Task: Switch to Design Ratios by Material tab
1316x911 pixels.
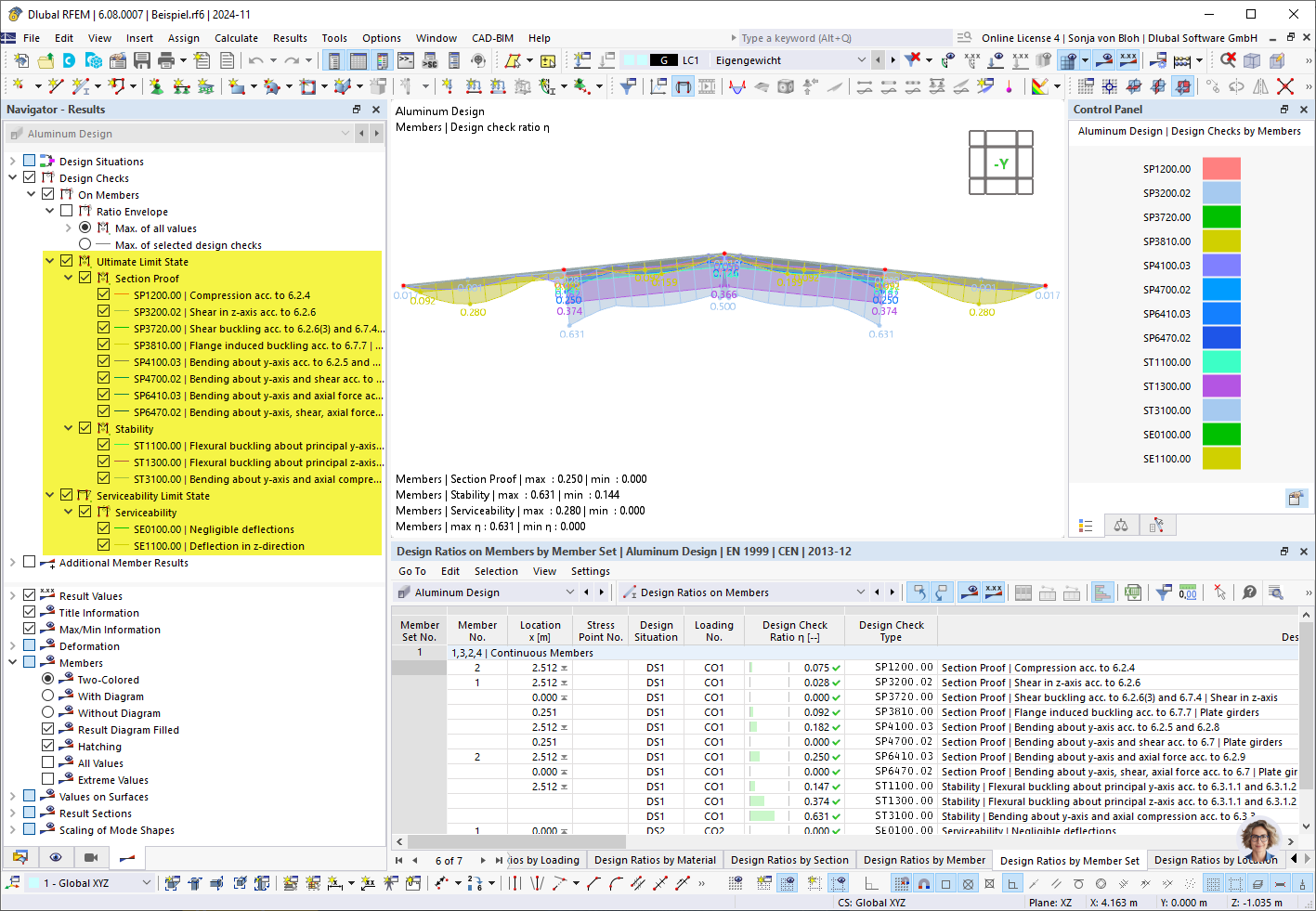Action: pyautogui.click(x=655, y=860)
